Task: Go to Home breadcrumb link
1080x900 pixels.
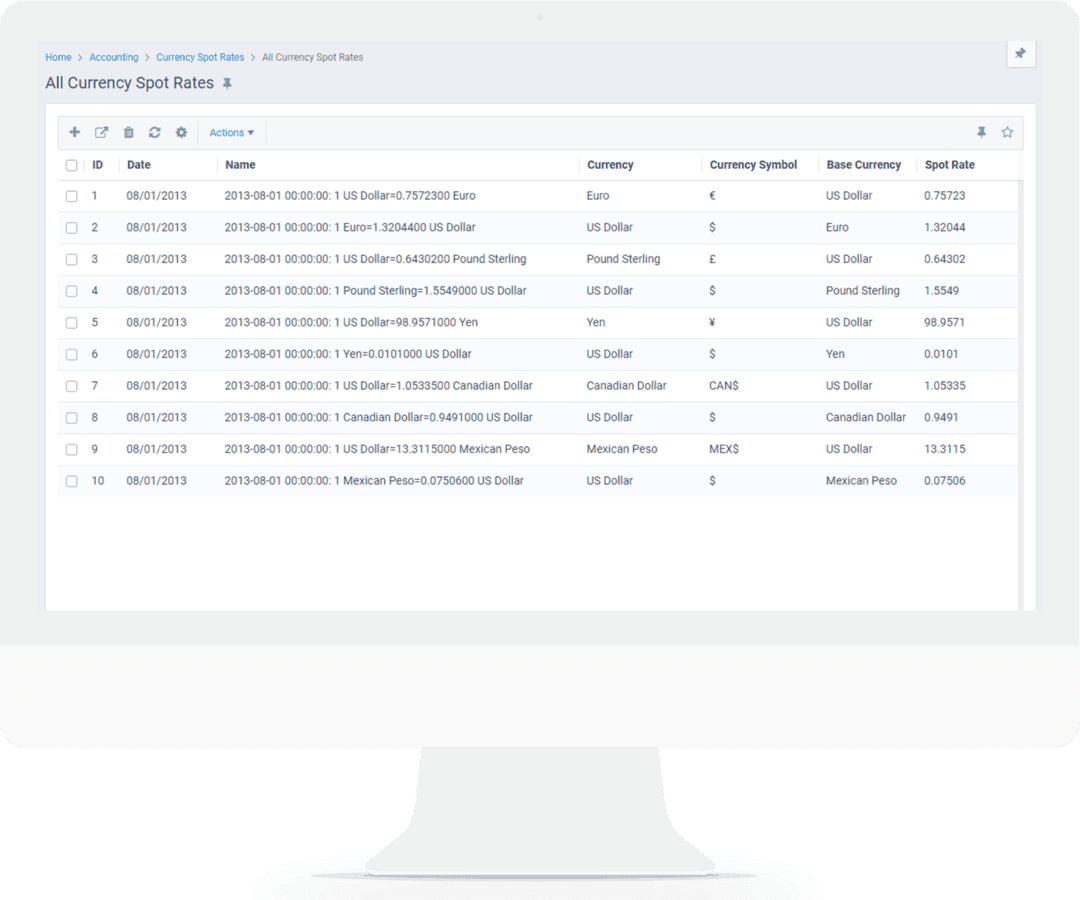Action: 59,57
